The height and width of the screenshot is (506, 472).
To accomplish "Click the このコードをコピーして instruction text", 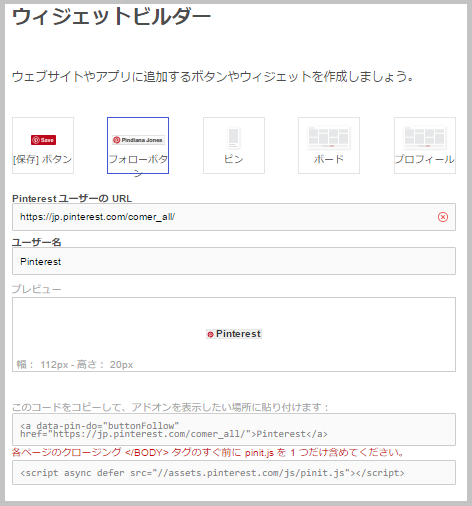I will 170,407.
